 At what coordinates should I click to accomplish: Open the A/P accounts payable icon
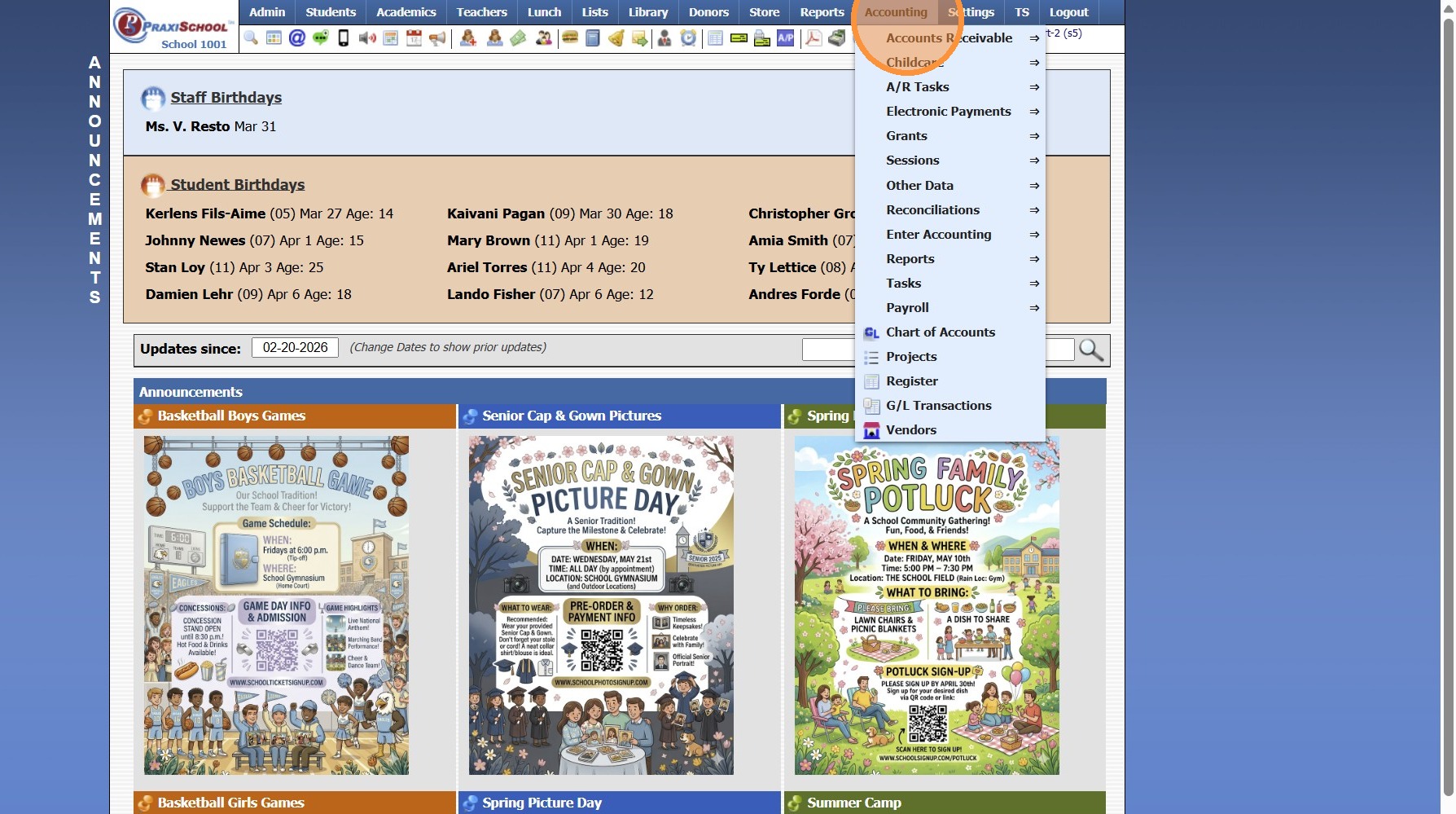[786, 38]
